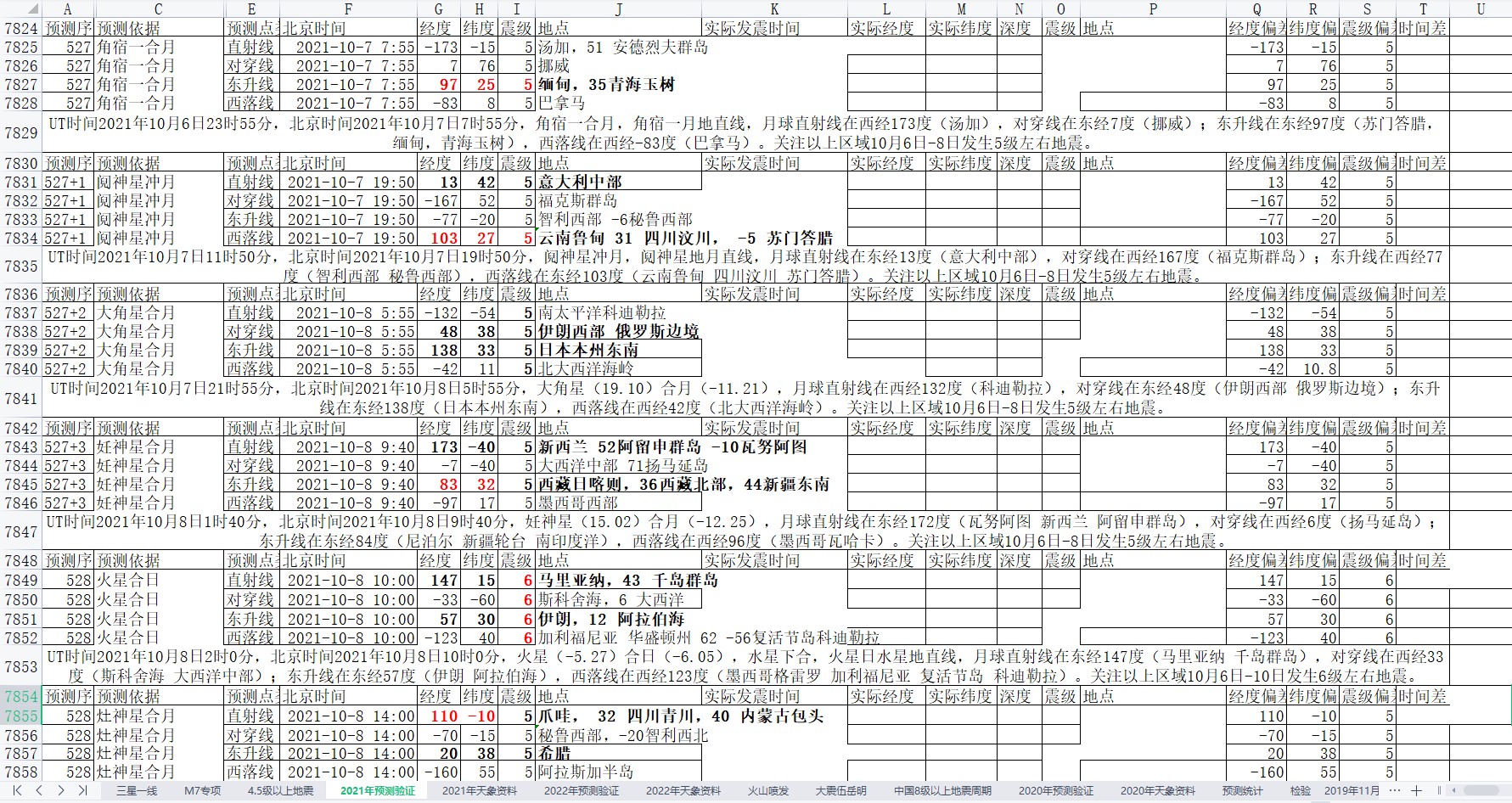Click 实际发震时间 header in row 7848
This screenshot has height=803, width=1512.
point(774,560)
